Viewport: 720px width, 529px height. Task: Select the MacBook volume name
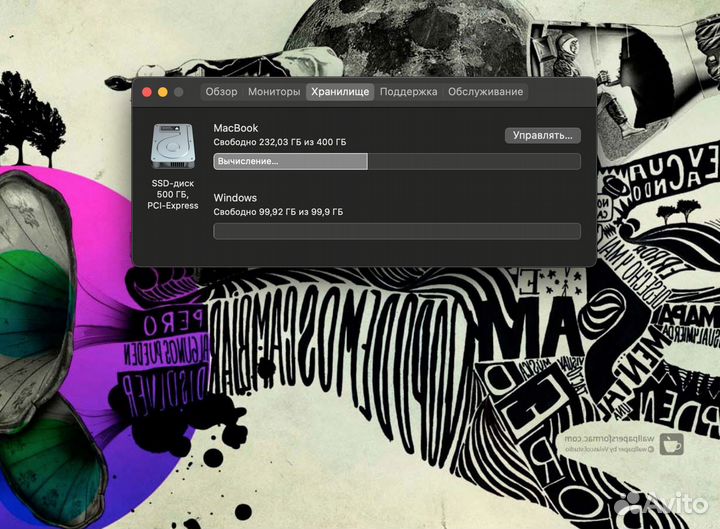236,128
